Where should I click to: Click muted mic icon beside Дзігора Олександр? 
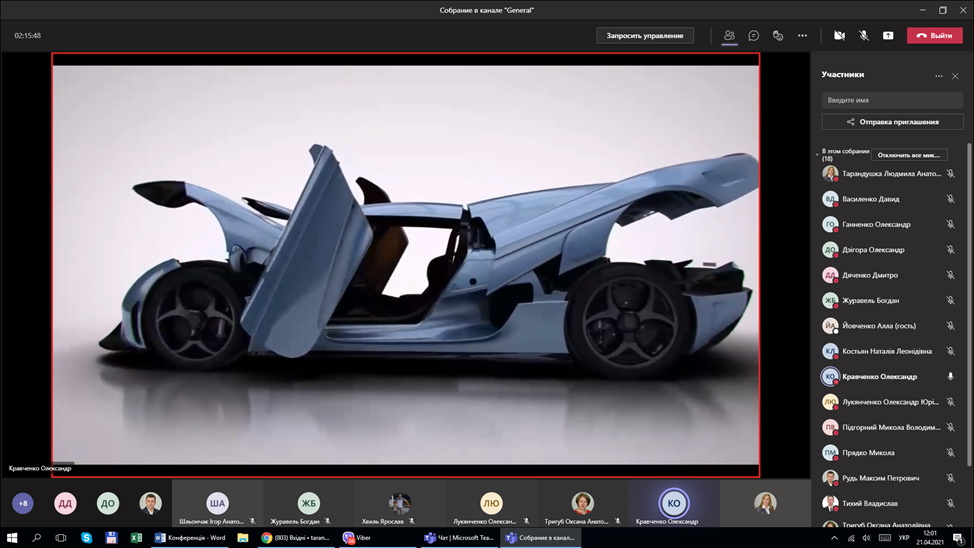(950, 250)
